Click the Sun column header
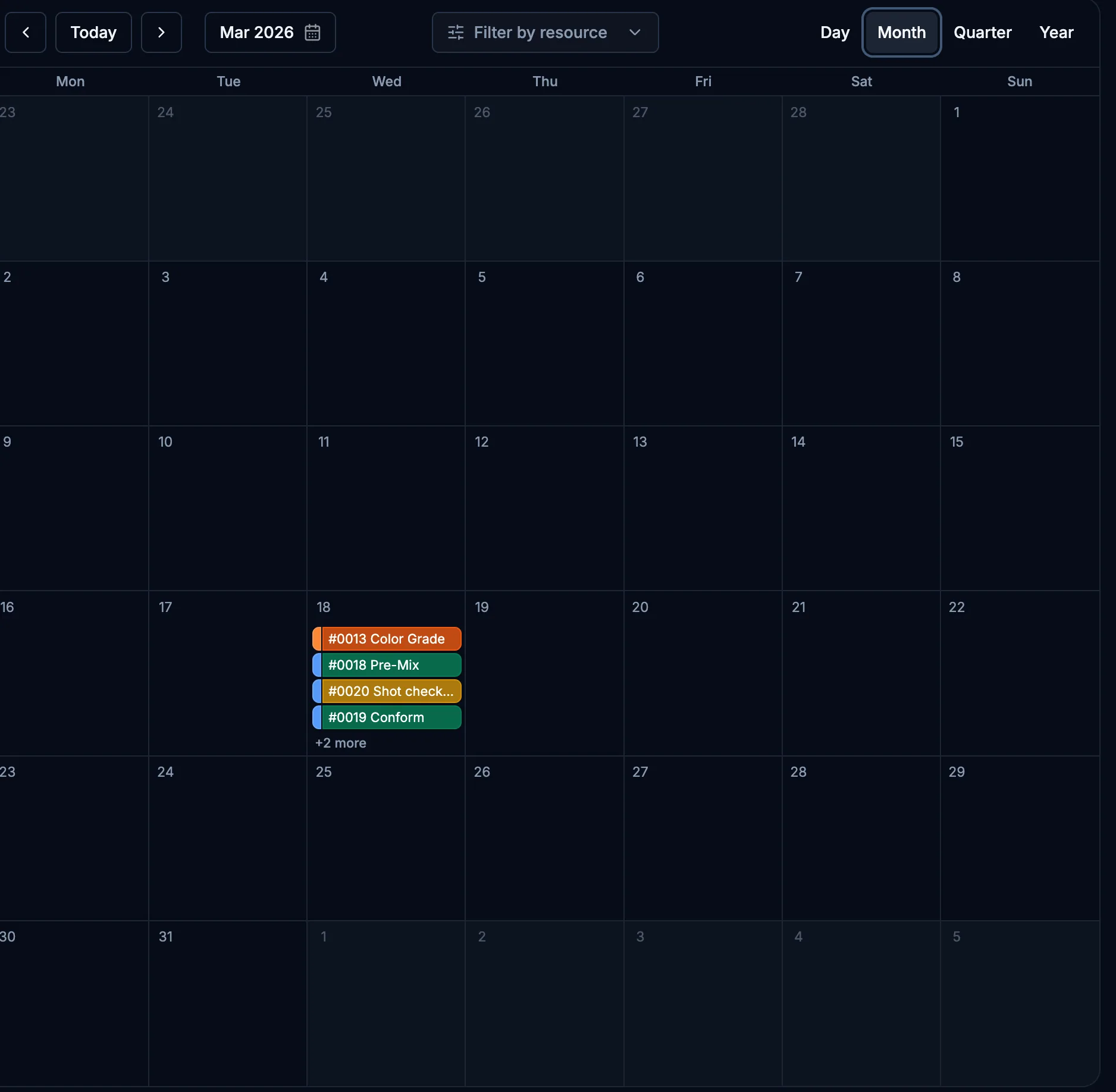Viewport: 1116px width, 1092px height. (x=1020, y=81)
